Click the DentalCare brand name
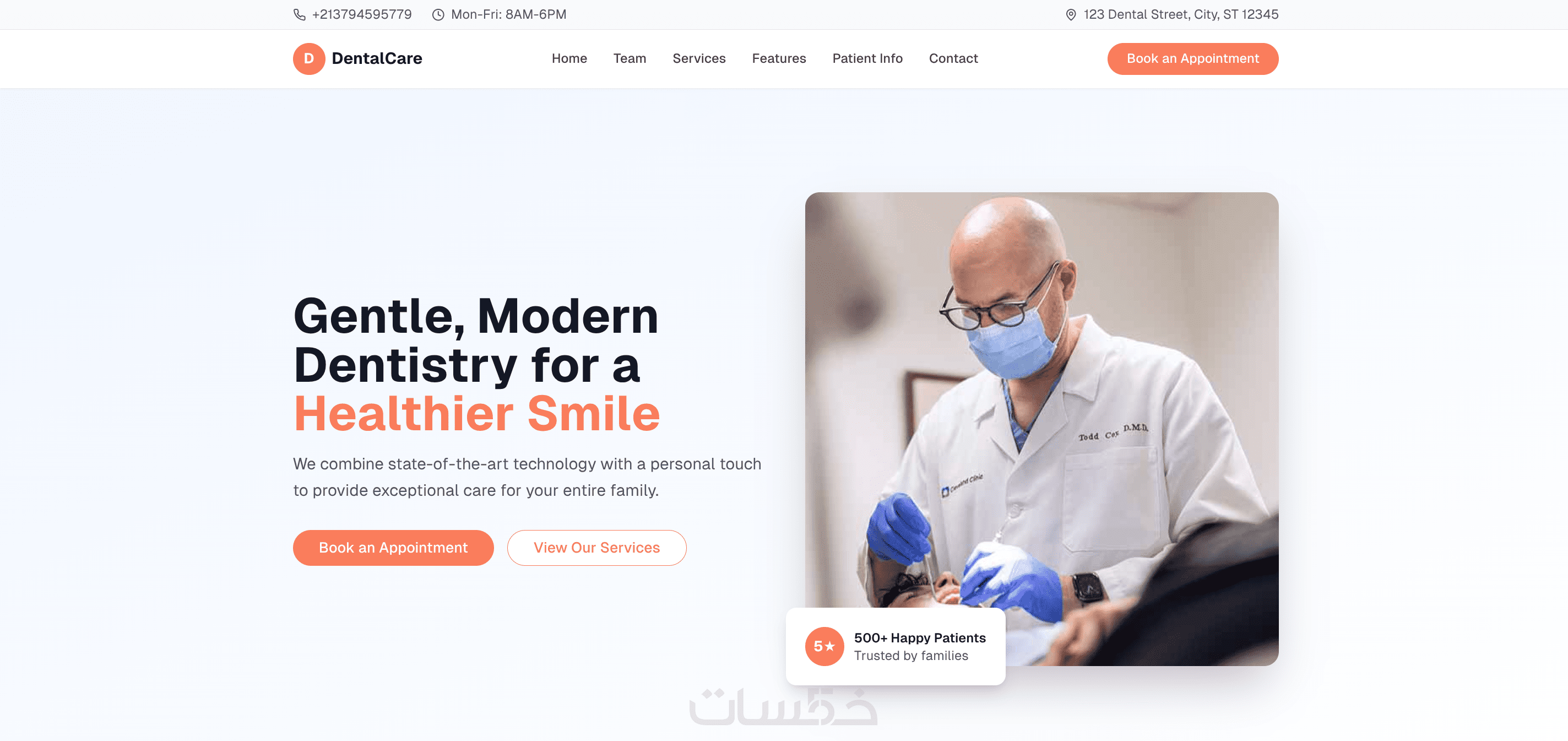The height and width of the screenshot is (741, 1568). (x=377, y=58)
